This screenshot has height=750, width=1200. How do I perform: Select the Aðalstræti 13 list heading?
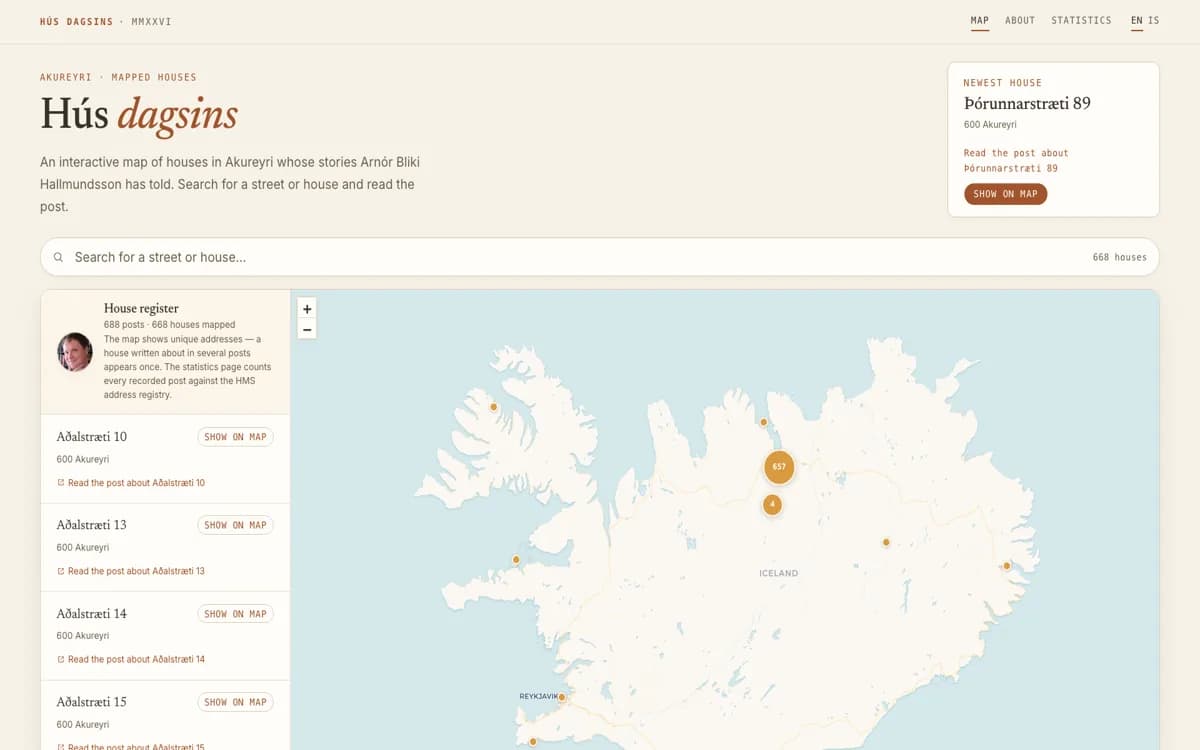[x=92, y=525]
